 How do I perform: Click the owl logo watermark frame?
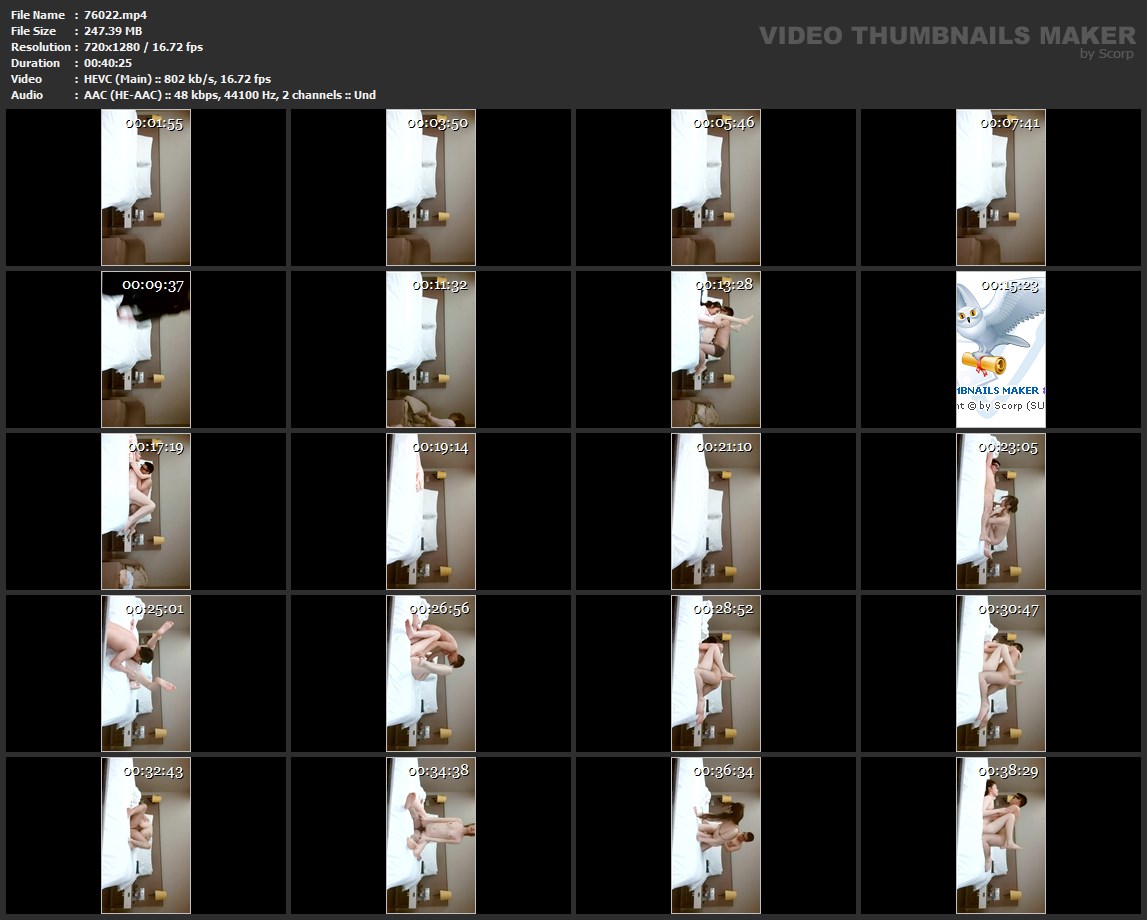click(x=1001, y=349)
